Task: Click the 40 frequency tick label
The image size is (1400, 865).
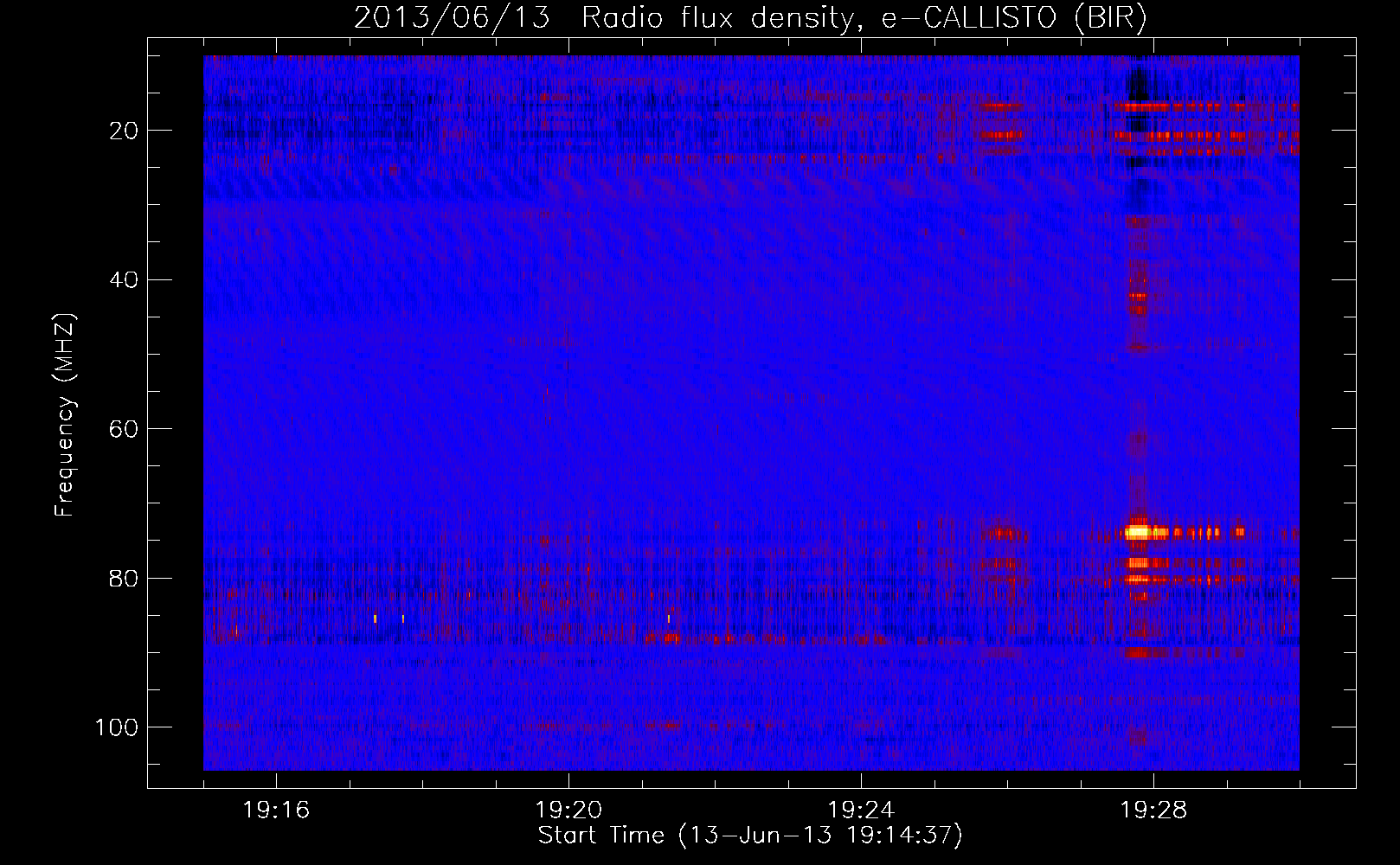Action: coord(125,279)
